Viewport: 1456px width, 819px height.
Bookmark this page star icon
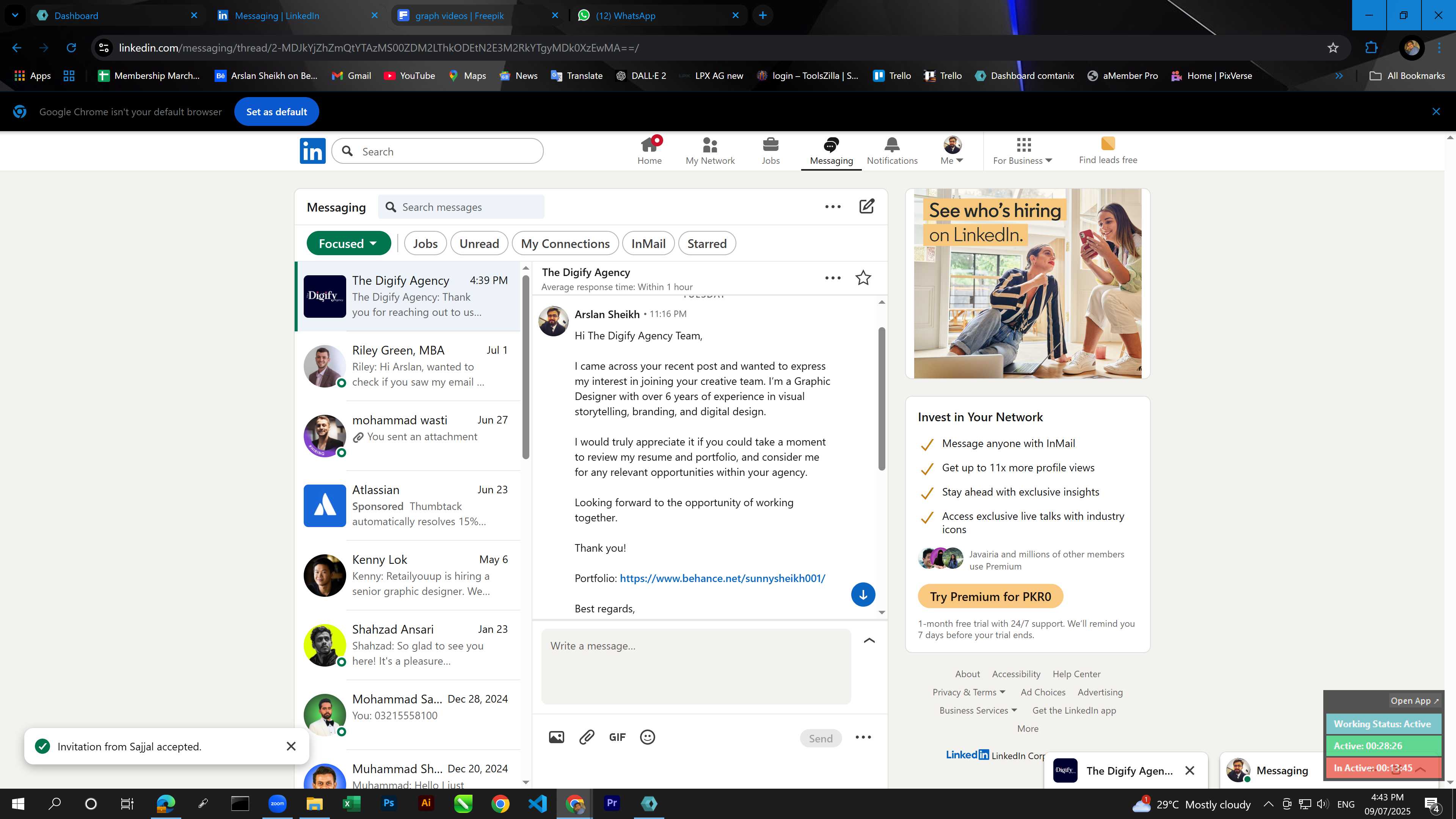point(1334,48)
